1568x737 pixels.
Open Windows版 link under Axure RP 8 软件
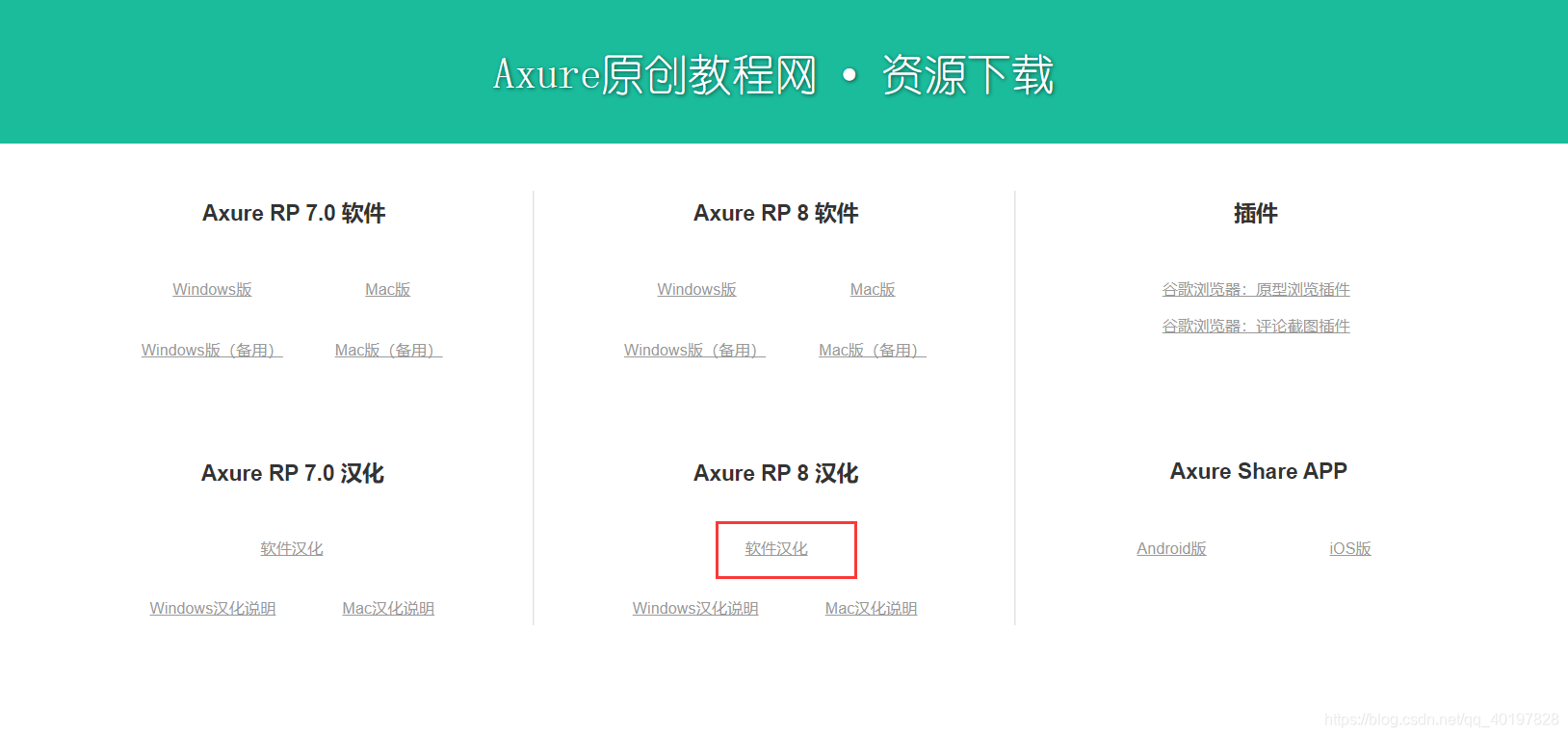(x=696, y=290)
